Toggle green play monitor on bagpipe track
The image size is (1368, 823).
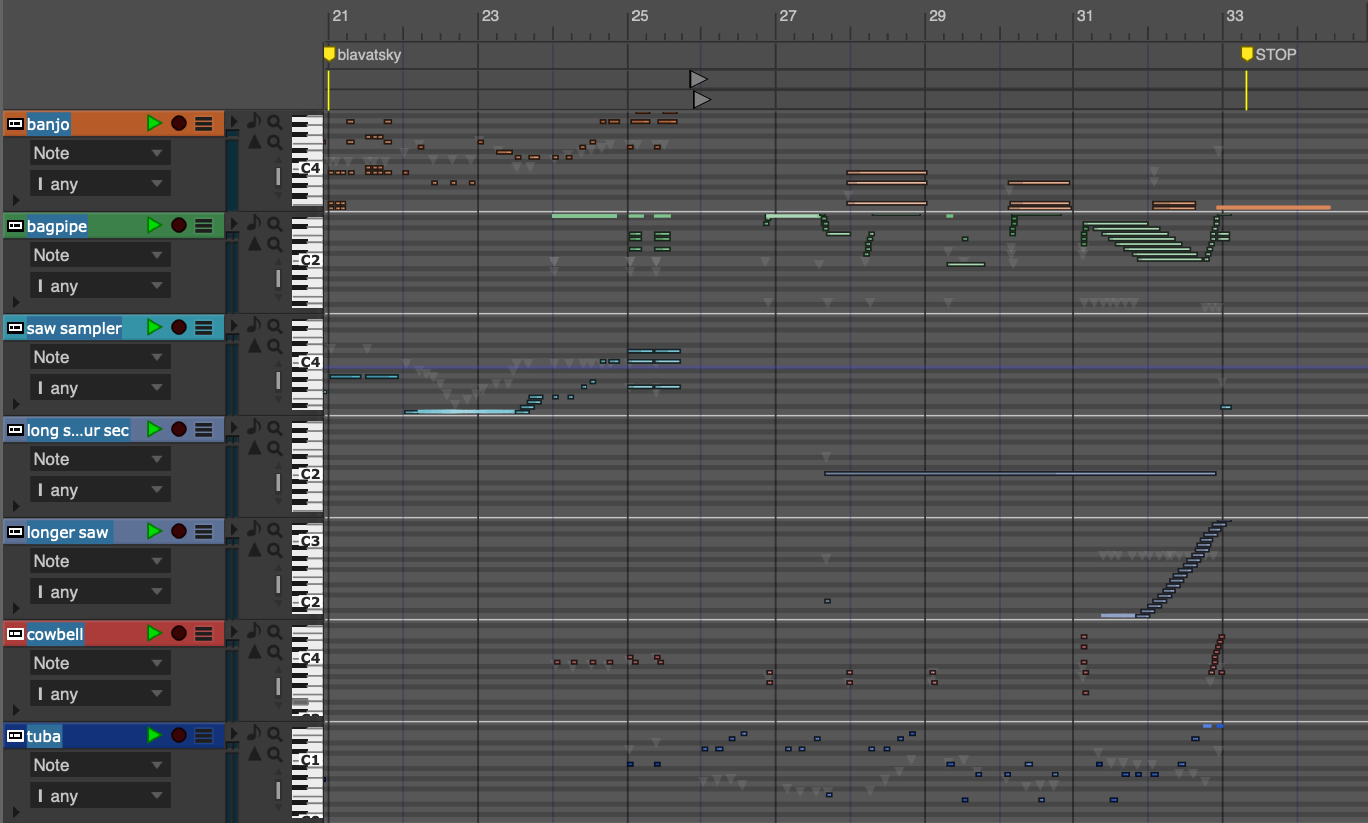point(154,225)
